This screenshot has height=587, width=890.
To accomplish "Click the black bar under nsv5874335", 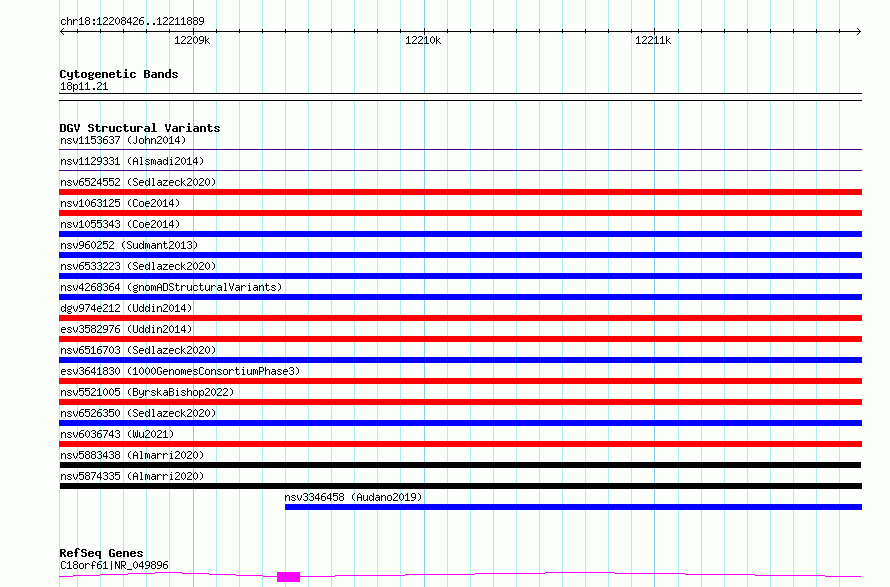I will 460,486.
